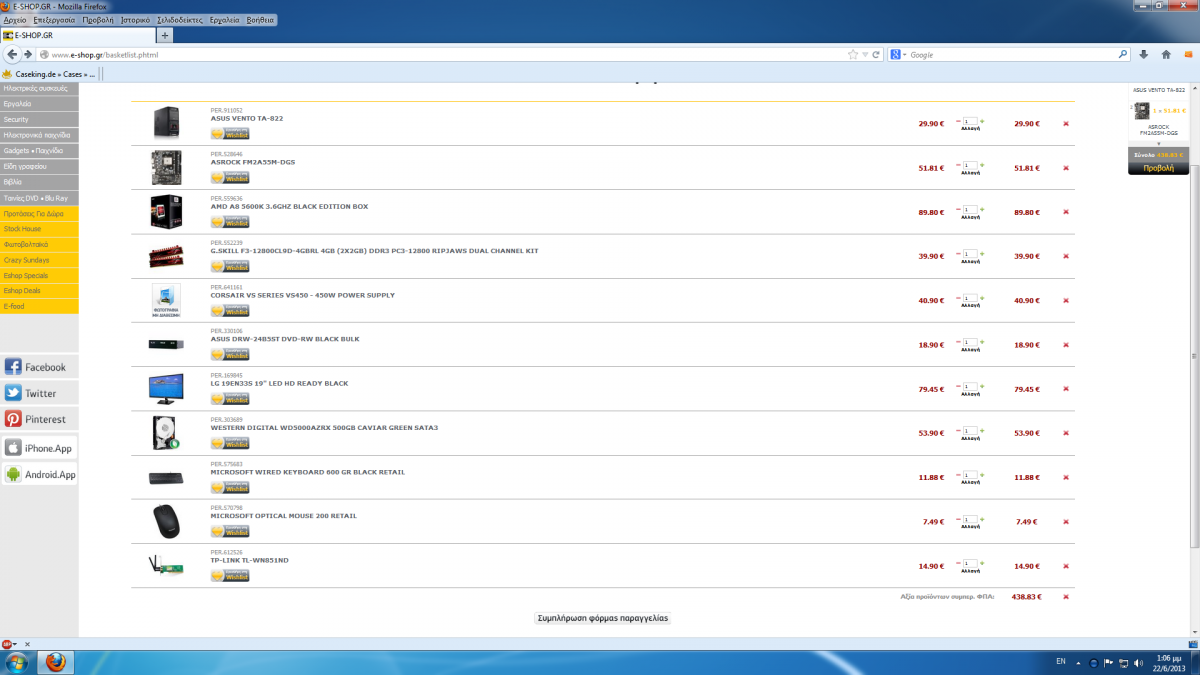The image size is (1200, 675).
Task: Add AMD A8 5600K to Wishlist
Action: pyautogui.click(x=230, y=222)
